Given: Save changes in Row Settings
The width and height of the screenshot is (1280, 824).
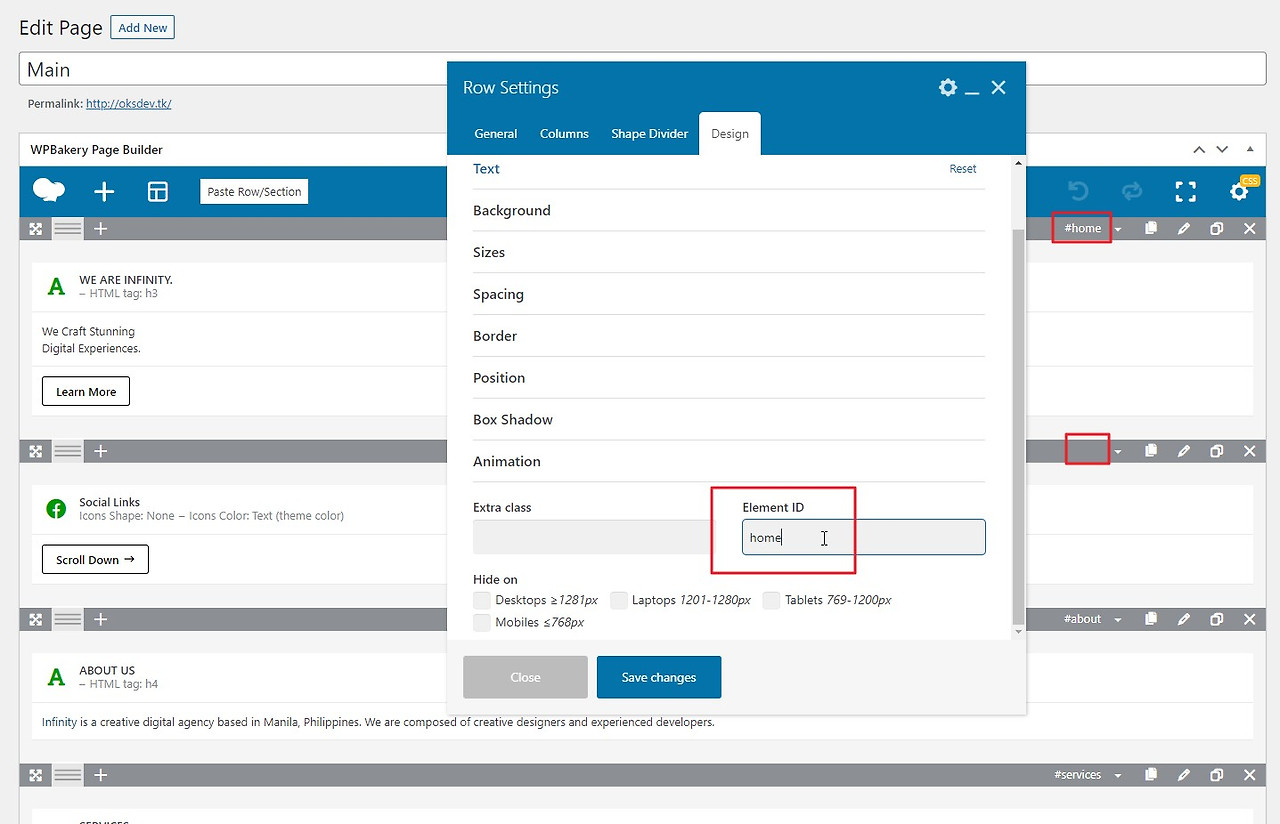Looking at the screenshot, I should [659, 677].
